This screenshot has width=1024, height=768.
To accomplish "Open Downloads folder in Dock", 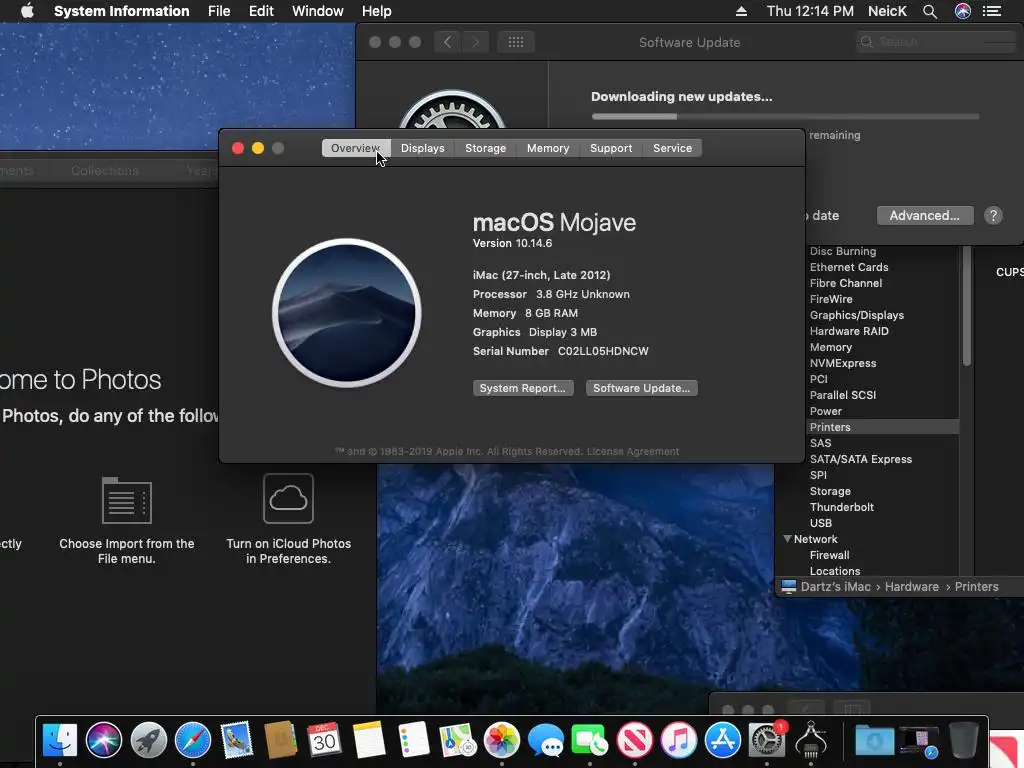I will pyautogui.click(x=874, y=740).
